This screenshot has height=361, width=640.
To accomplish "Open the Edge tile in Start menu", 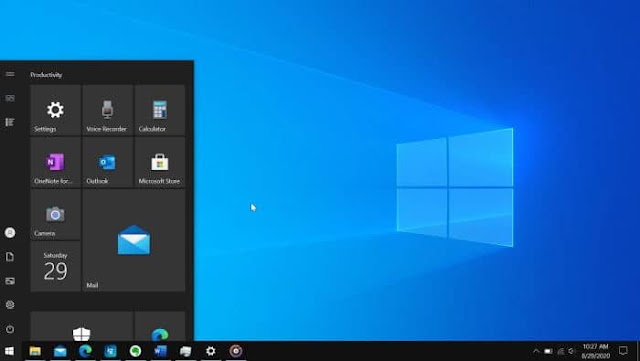I will coord(160,326).
